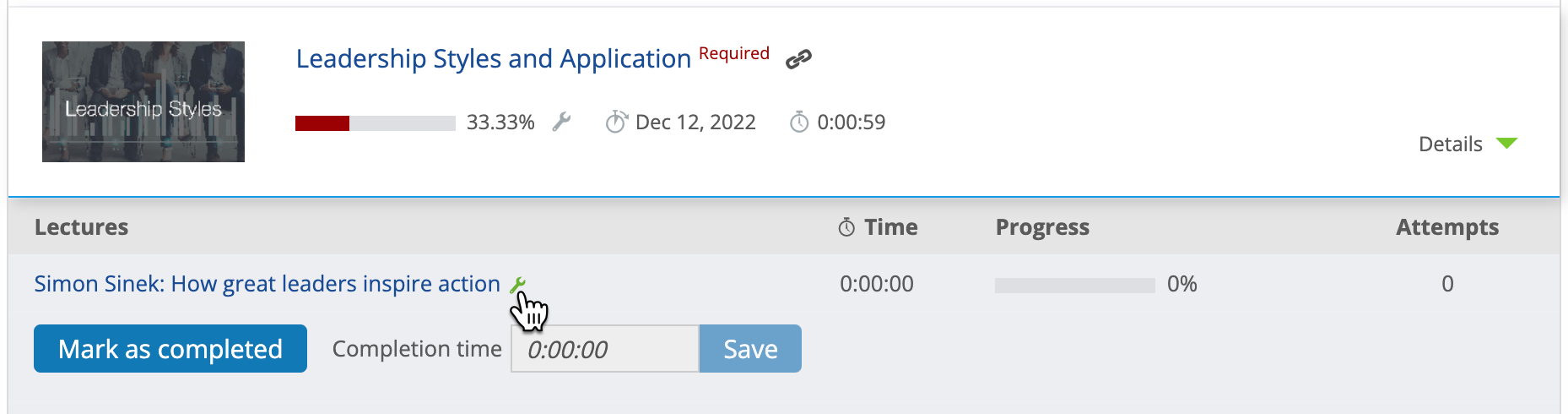This screenshot has width=1568, height=414.
Task: Click the Attempts column header
Action: coord(1447,227)
